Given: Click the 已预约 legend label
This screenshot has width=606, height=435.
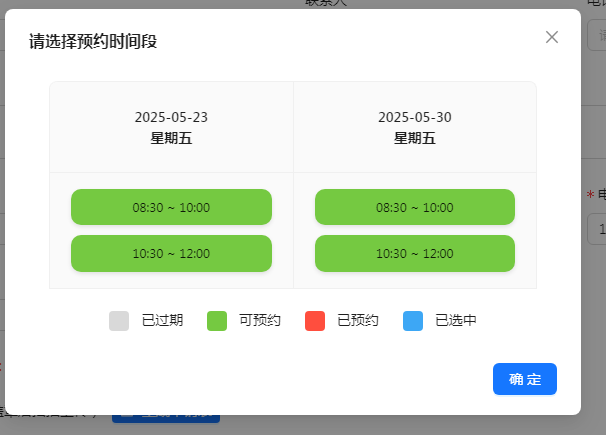Looking at the screenshot, I should point(358,320).
